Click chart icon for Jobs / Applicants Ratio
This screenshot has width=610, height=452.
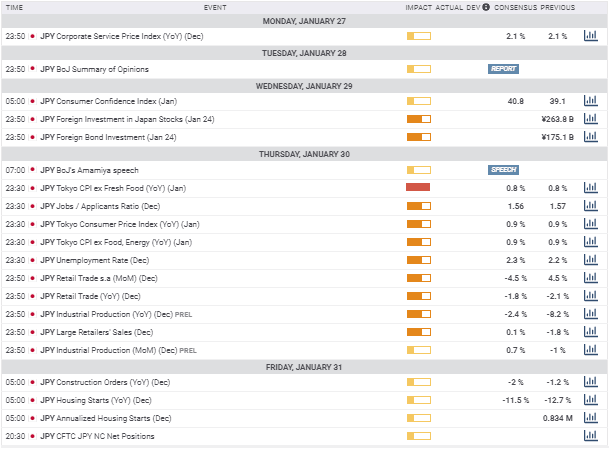590,206
